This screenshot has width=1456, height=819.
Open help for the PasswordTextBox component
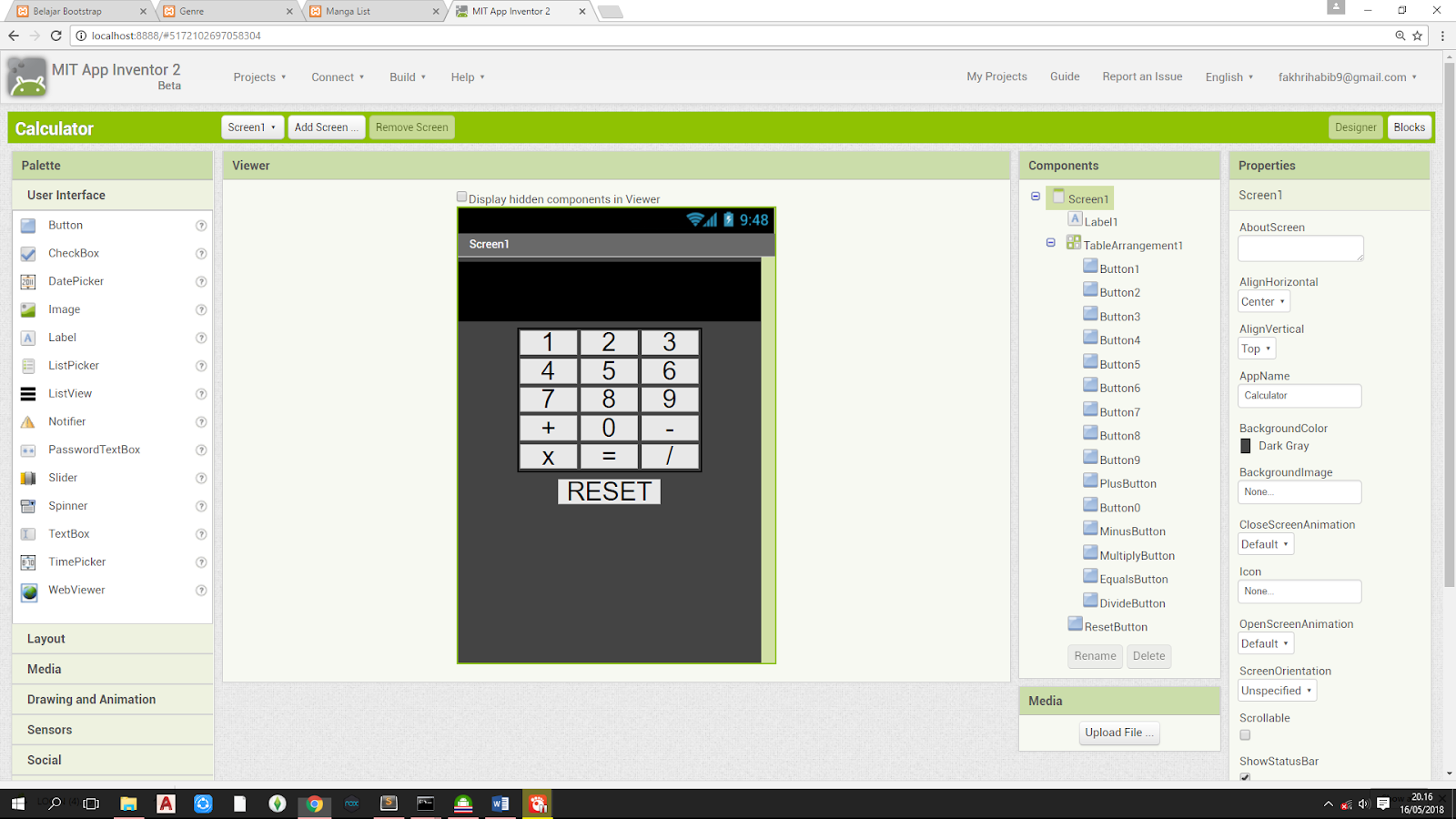(201, 450)
